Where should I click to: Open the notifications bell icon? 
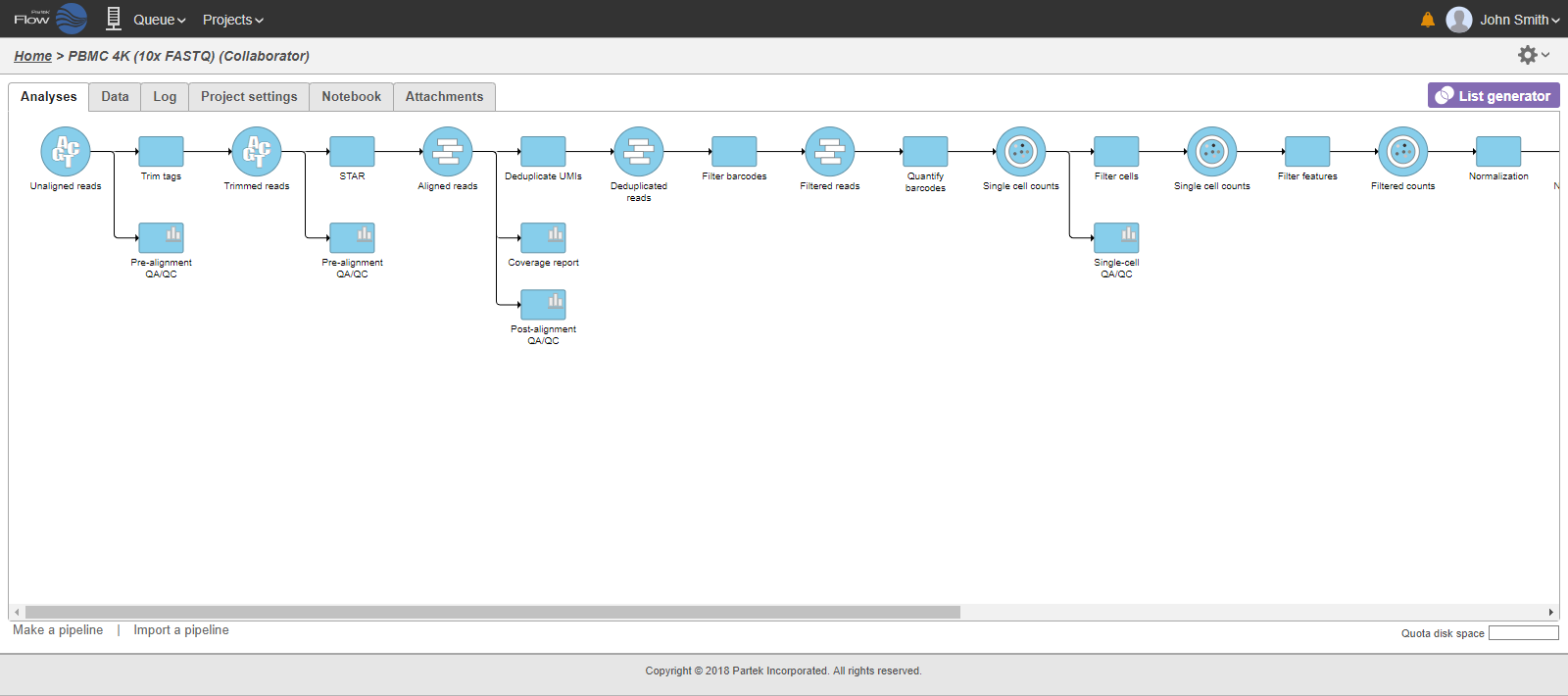(1427, 20)
